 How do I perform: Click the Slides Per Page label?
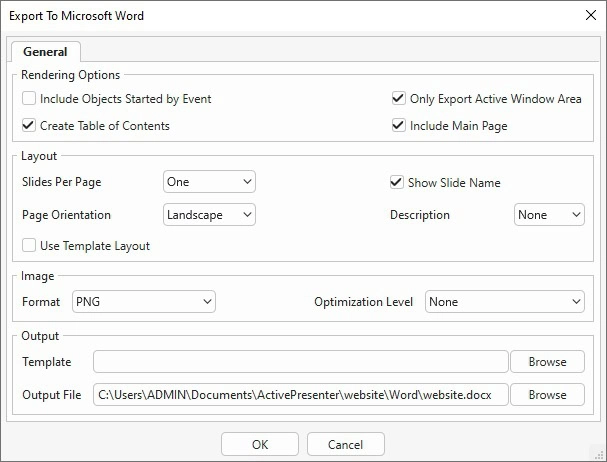tap(62, 182)
